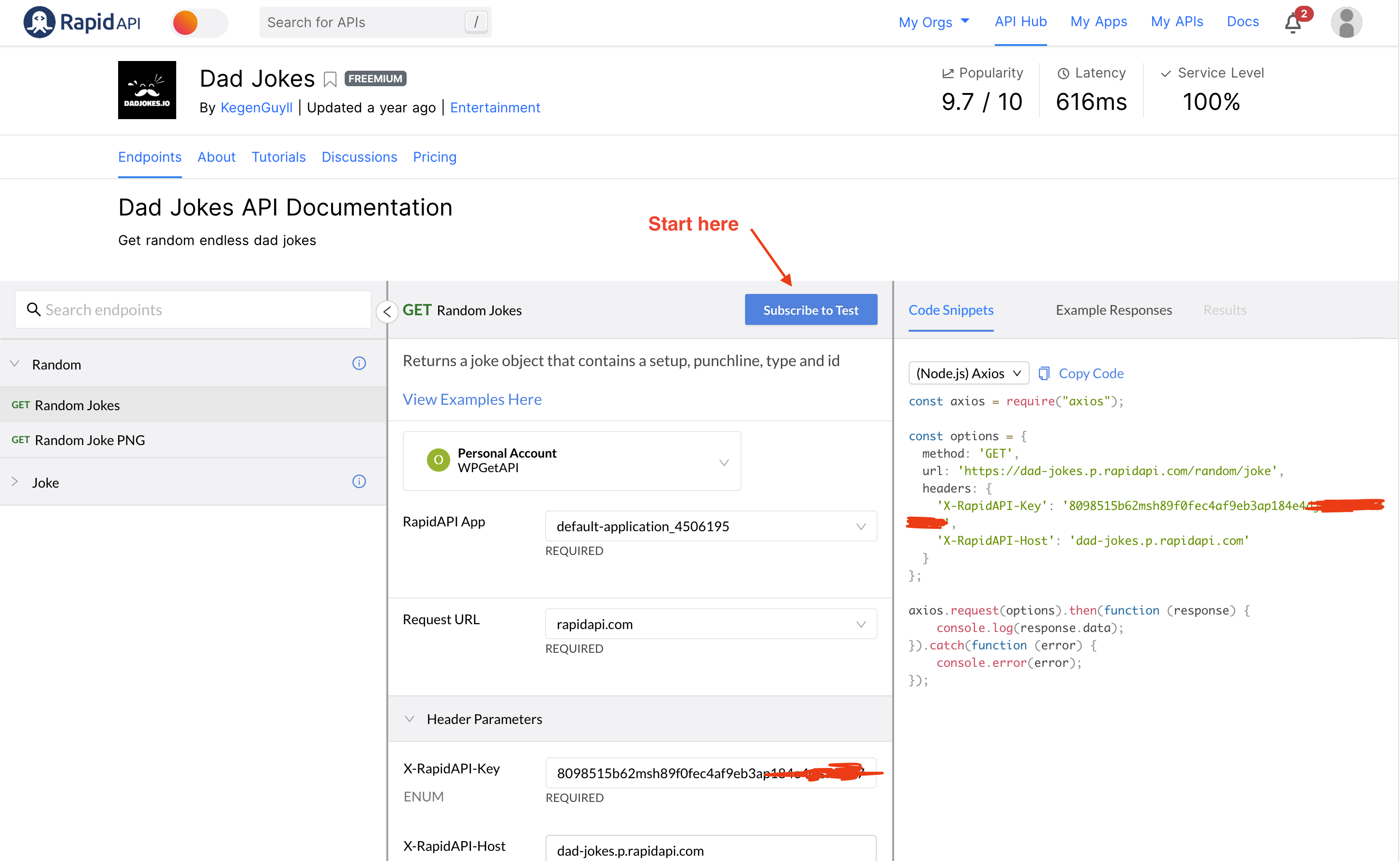Open My Apps
Screen dimensions: 1400x861
tap(1098, 22)
